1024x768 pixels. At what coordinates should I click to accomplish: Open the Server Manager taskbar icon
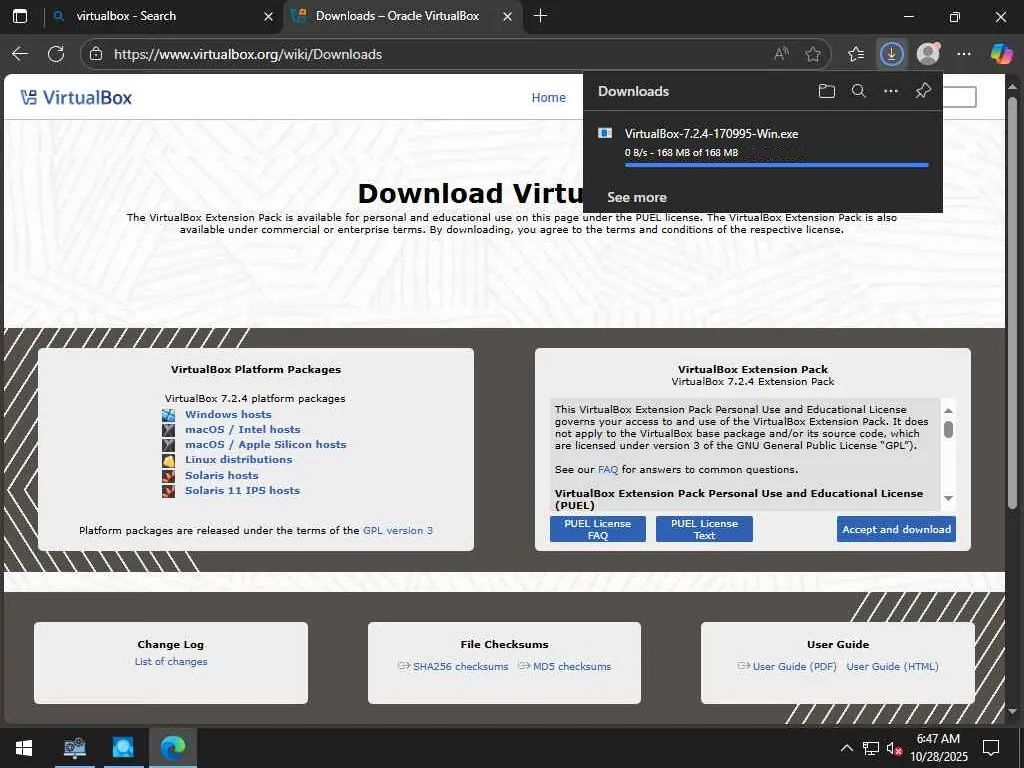click(74, 748)
